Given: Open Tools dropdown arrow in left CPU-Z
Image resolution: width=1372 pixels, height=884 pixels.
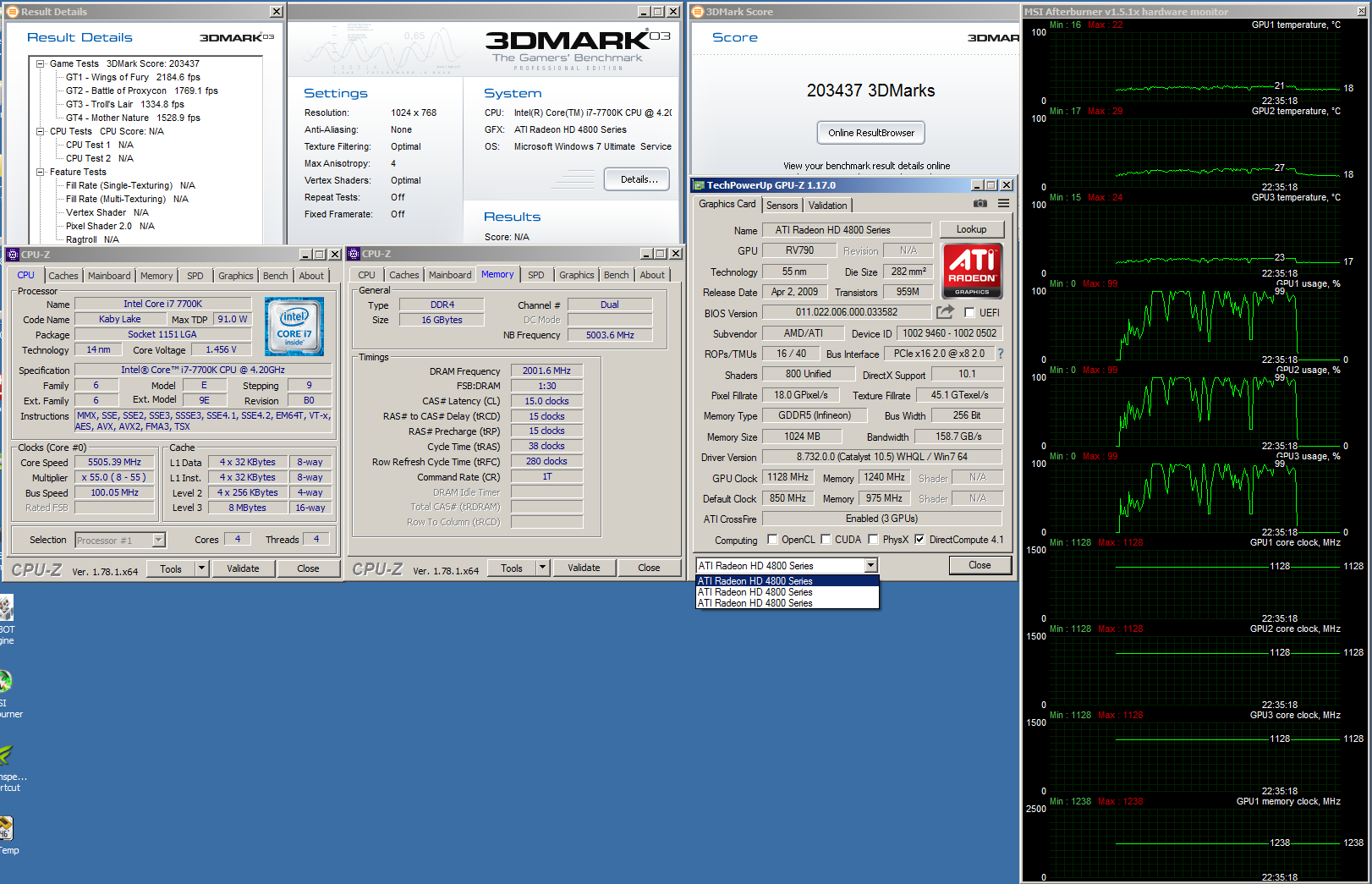Looking at the screenshot, I should pyautogui.click(x=201, y=568).
